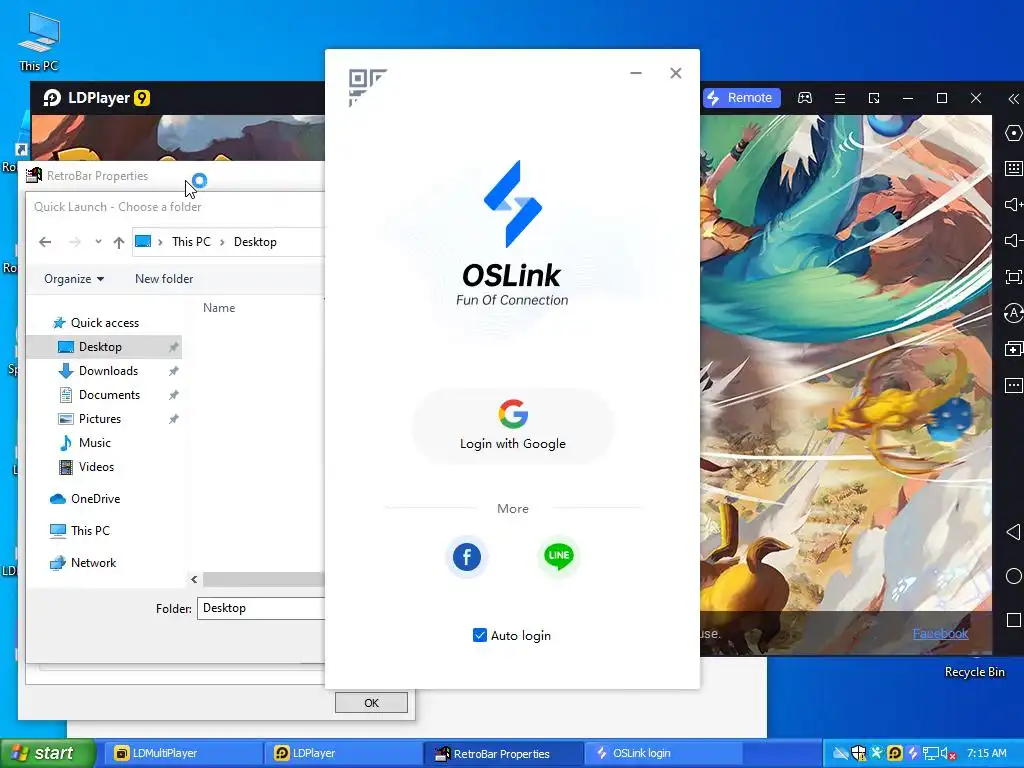Open the QR code login in OSLink
This screenshot has height=768, width=1024.
pyautogui.click(x=367, y=88)
